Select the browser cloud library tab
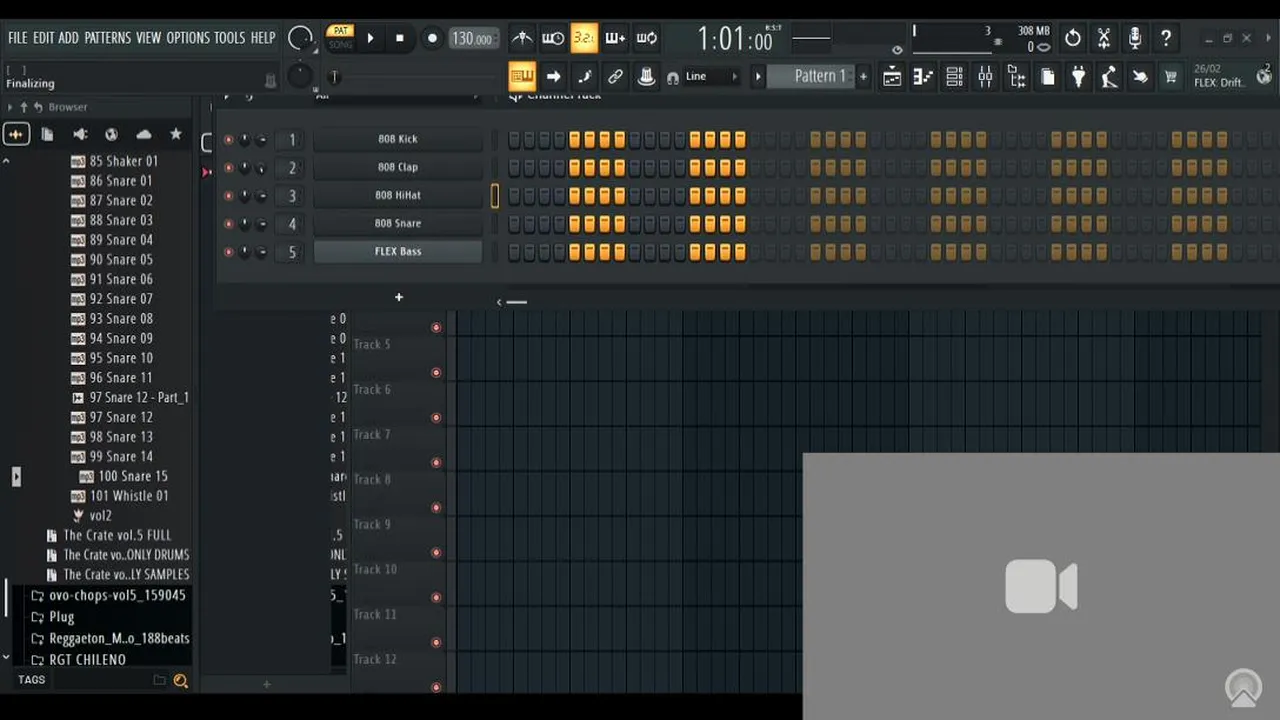Viewport: 1280px width, 720px height. (x=144, y=134)
